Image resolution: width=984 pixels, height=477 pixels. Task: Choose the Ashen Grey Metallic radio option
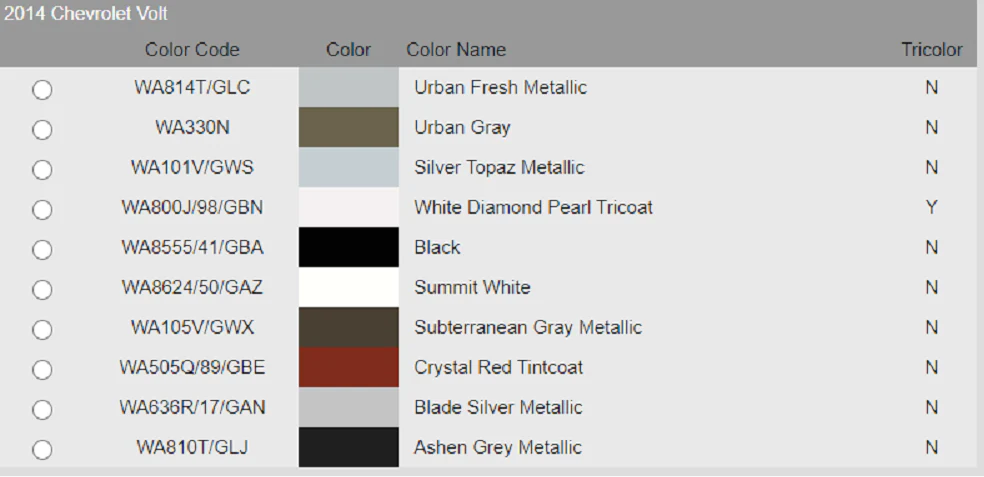(x=42, y=450)
